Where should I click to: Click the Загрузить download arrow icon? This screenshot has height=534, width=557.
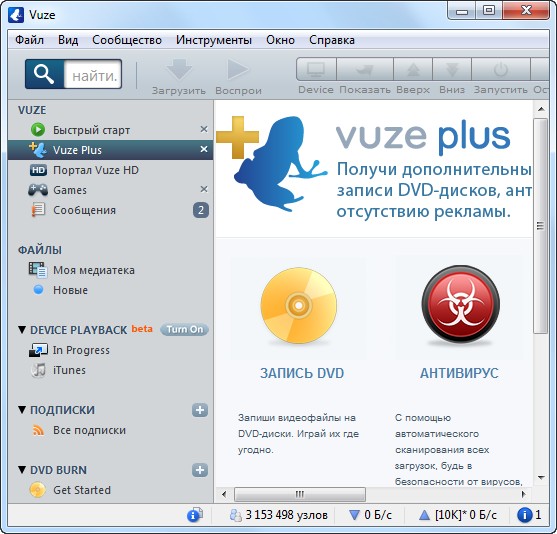coord(179,69)
